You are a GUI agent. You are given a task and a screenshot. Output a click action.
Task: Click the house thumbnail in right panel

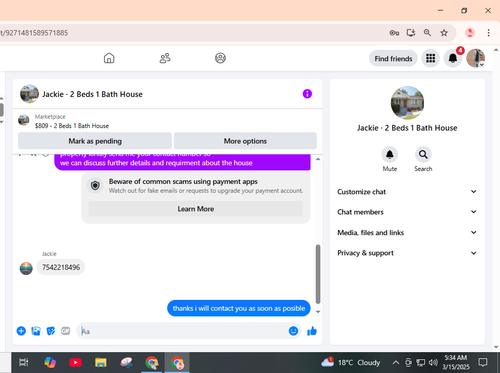click(407, 103)
